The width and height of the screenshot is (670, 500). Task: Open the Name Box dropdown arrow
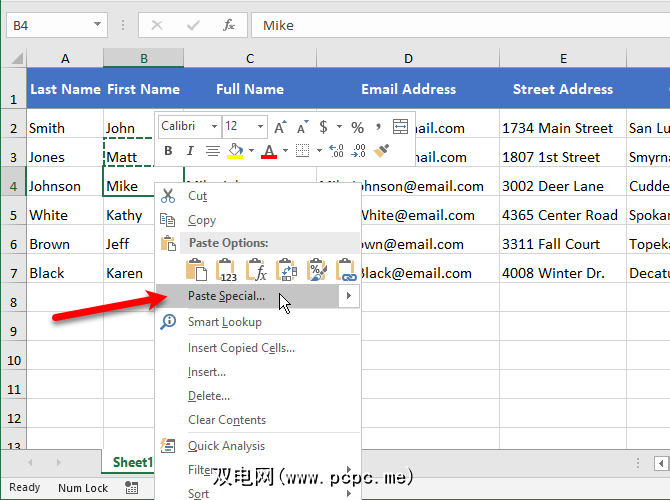pyautogui.click(x=97, y=25)
